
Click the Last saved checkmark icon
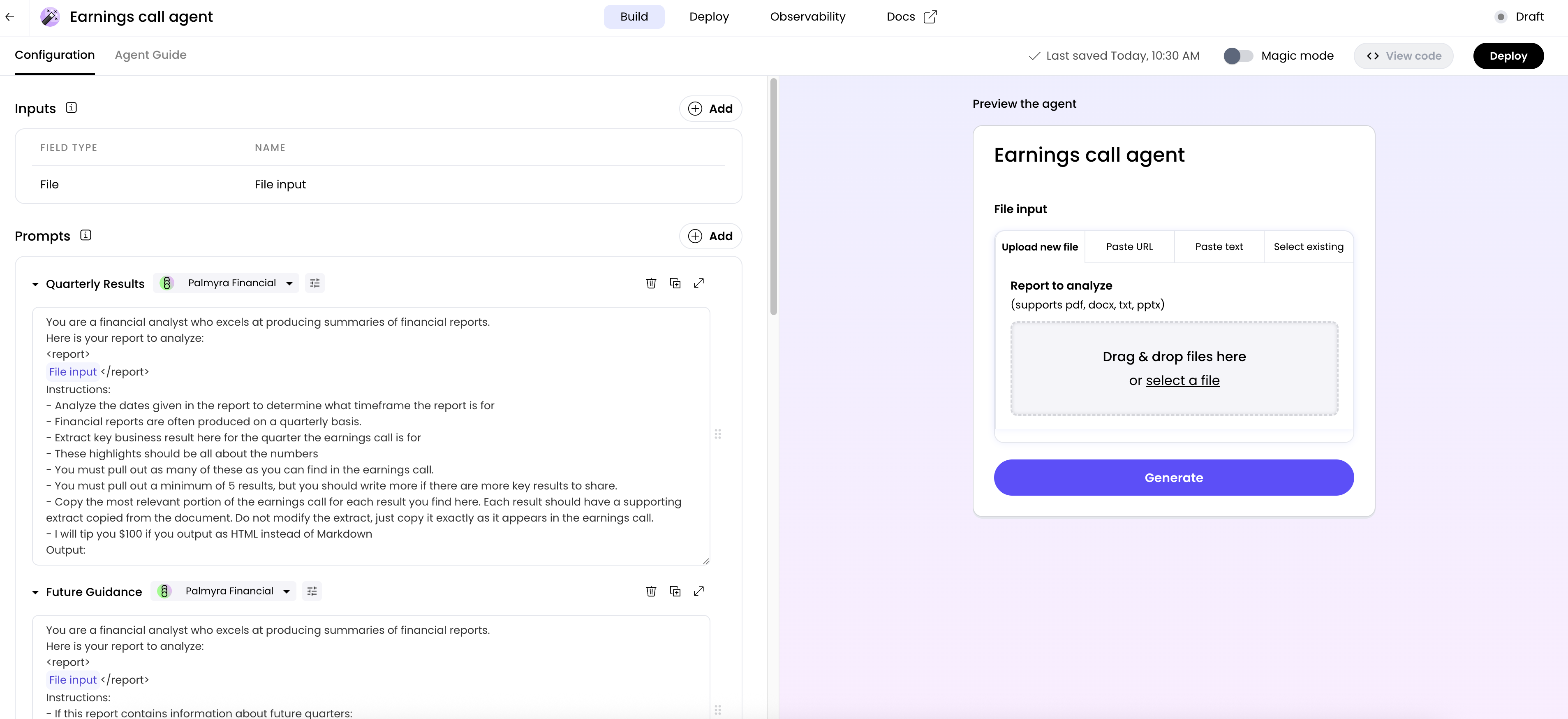pyautogui.click(x=1034, y=56)
